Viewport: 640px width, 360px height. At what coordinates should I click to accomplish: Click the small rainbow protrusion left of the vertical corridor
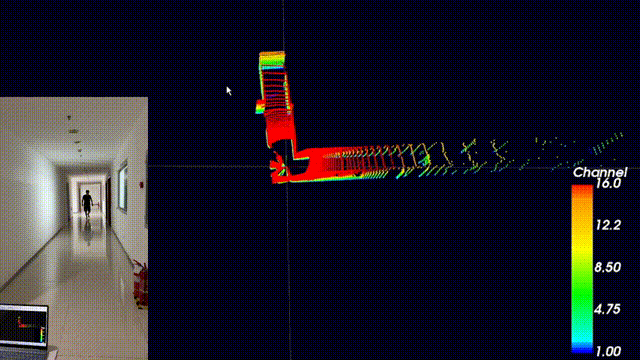(x=260, y=107)
